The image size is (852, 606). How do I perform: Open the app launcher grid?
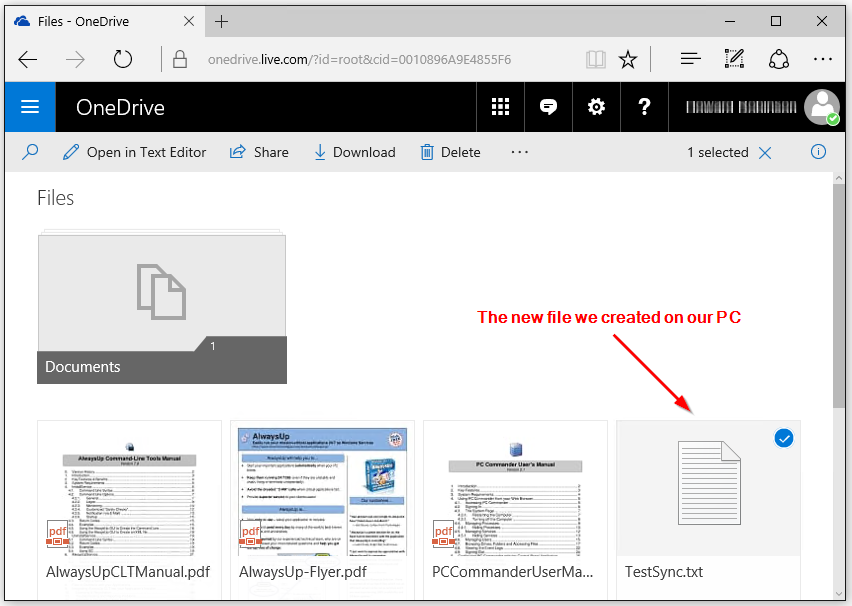coord(500,107)
